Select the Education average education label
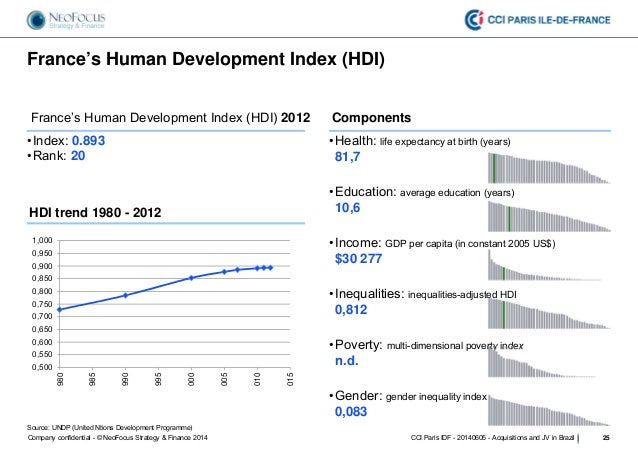 pos(424,192)
